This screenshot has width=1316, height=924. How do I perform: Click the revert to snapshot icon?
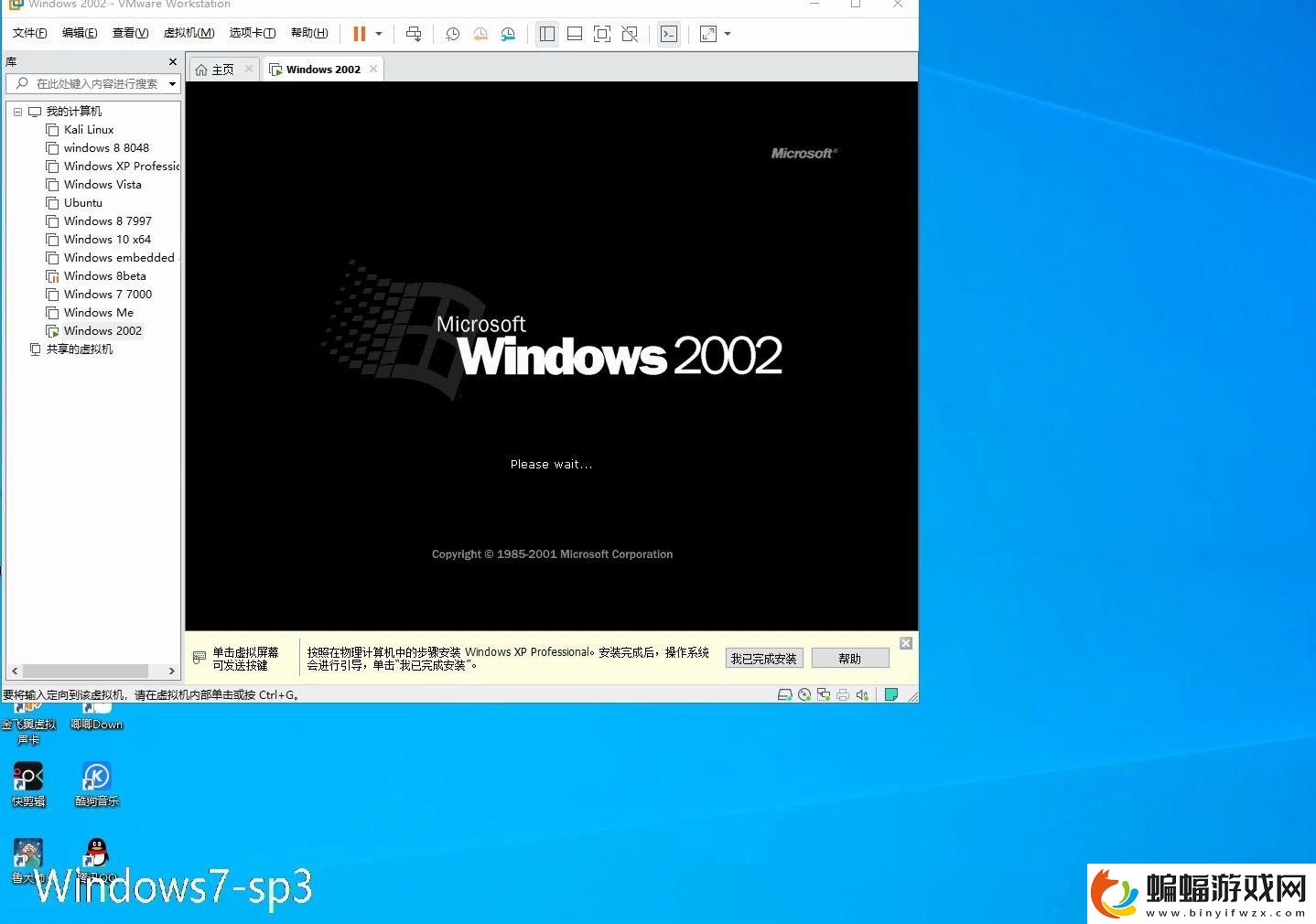coord(480,34)
